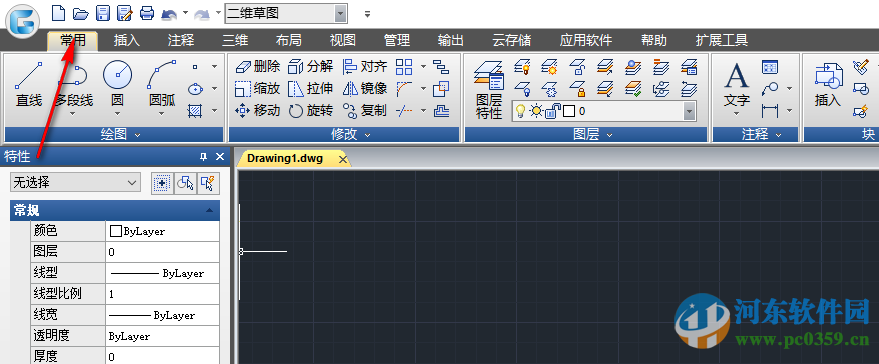Switch to the 注释 ribbon tab
Image resolution: width=879 pixels, height=364 pixels.
pos(181,40)
